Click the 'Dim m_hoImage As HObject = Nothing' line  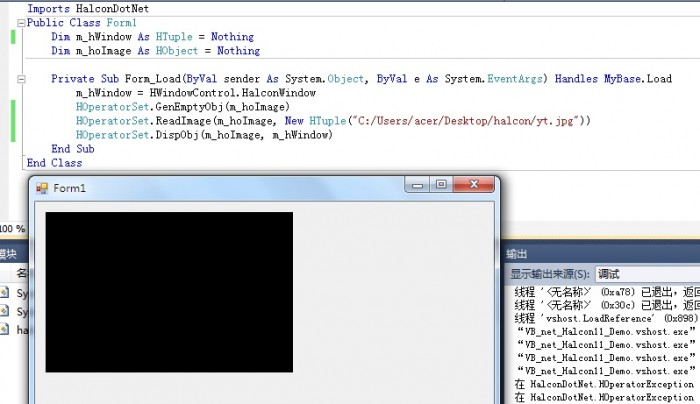155,51
